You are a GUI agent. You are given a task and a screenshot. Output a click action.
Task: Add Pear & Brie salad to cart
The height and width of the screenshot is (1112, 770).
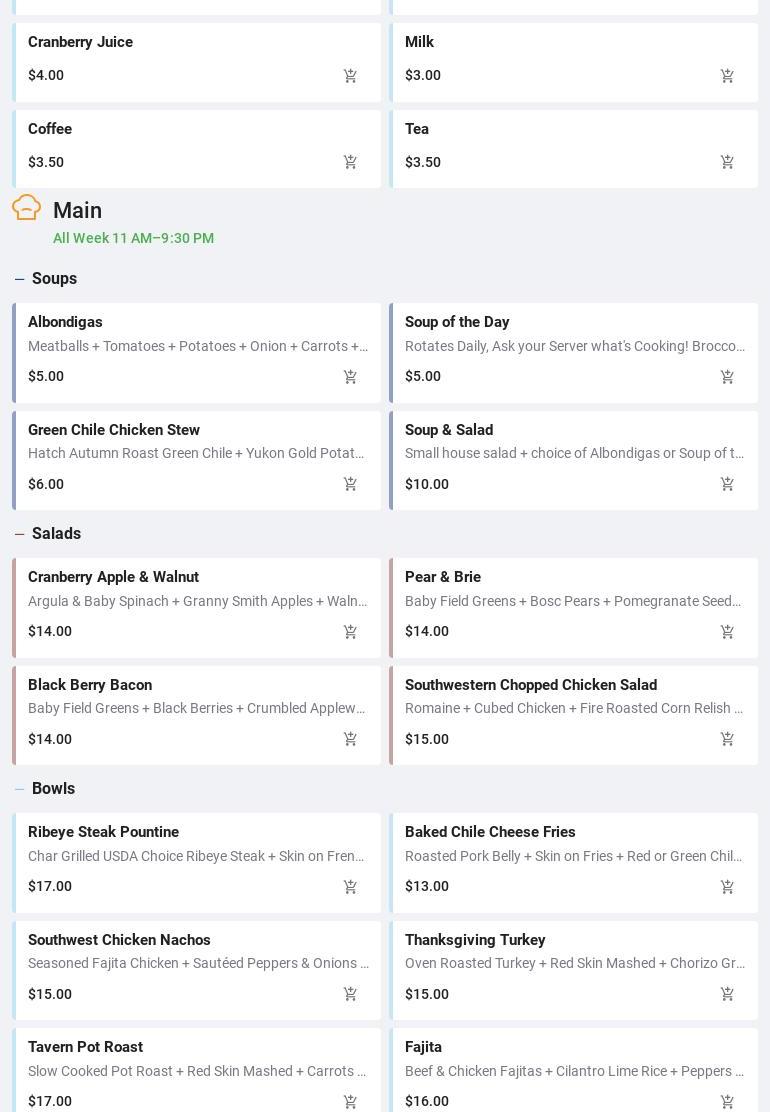(727, 632)
